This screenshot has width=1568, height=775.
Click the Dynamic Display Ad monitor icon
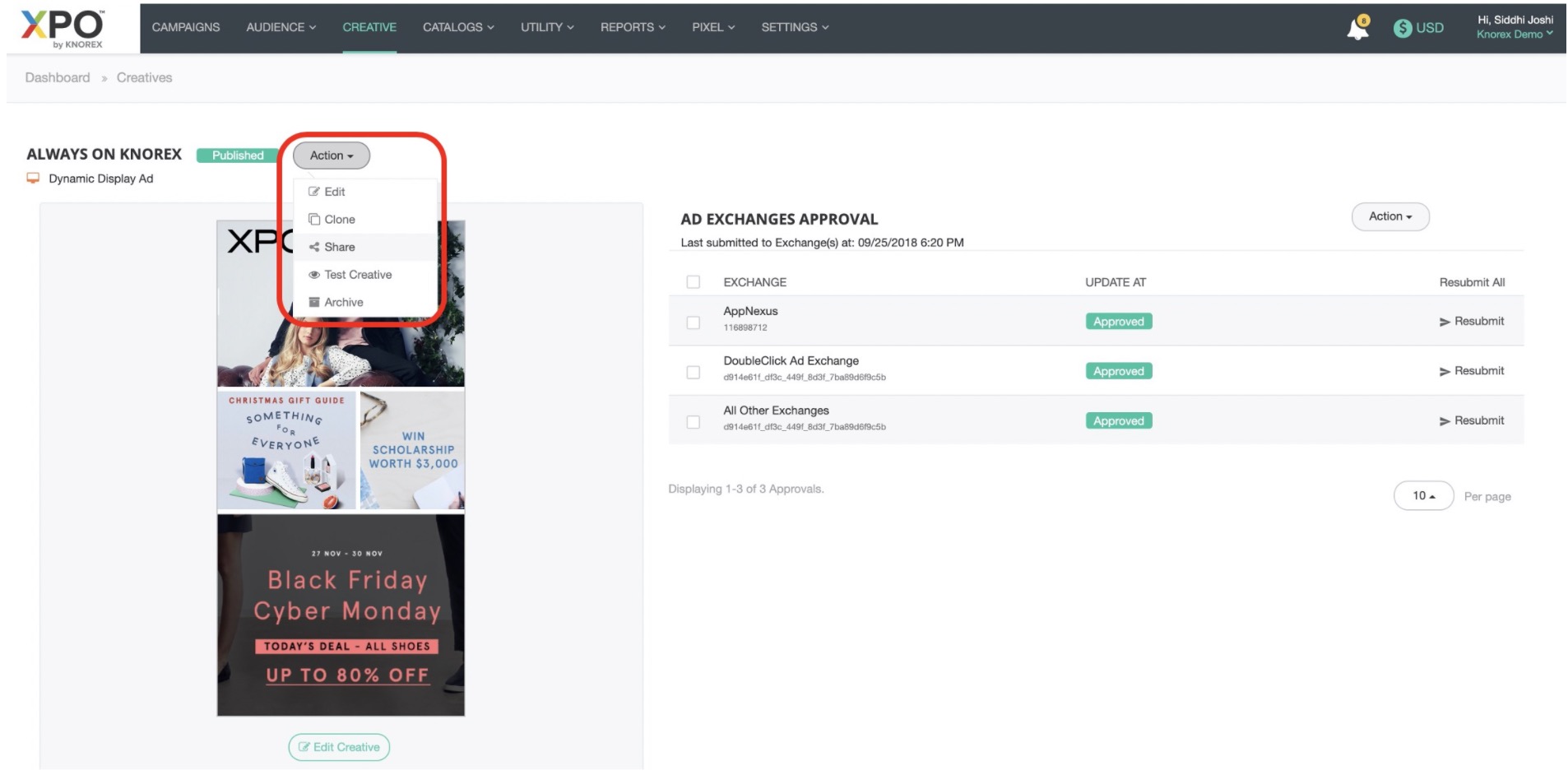tap(33, 179)
